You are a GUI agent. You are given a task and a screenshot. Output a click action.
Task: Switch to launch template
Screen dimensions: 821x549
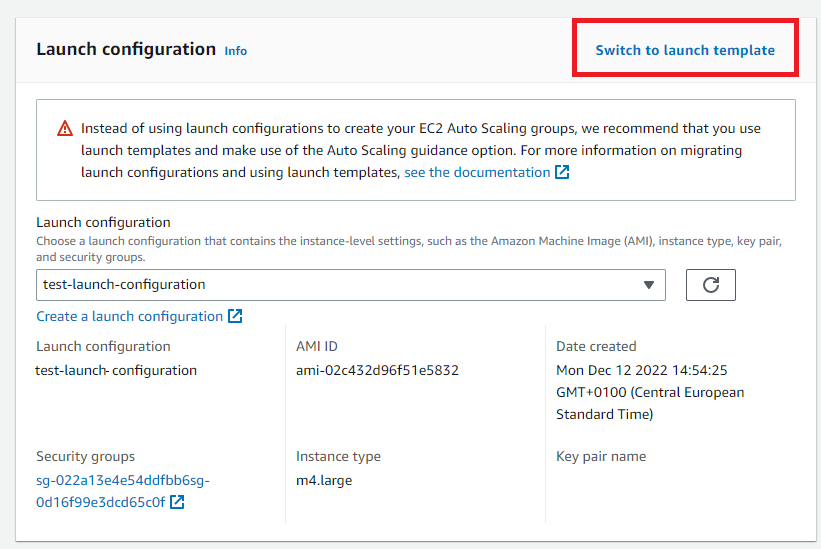coord(685,50)
